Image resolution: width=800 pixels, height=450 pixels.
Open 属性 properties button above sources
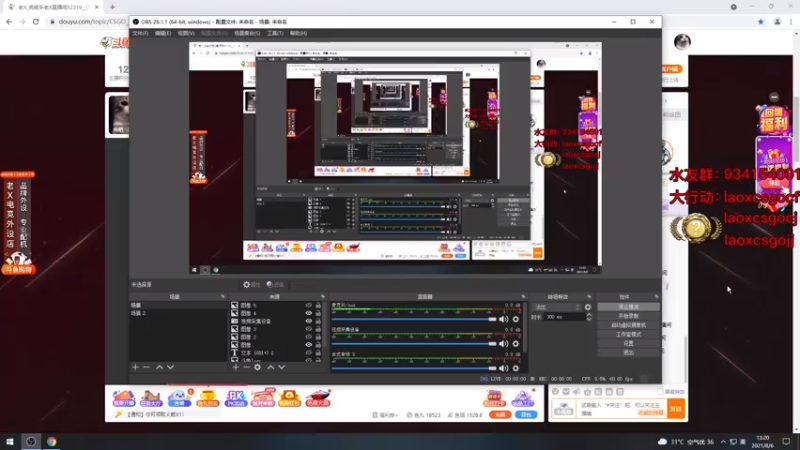252,285
